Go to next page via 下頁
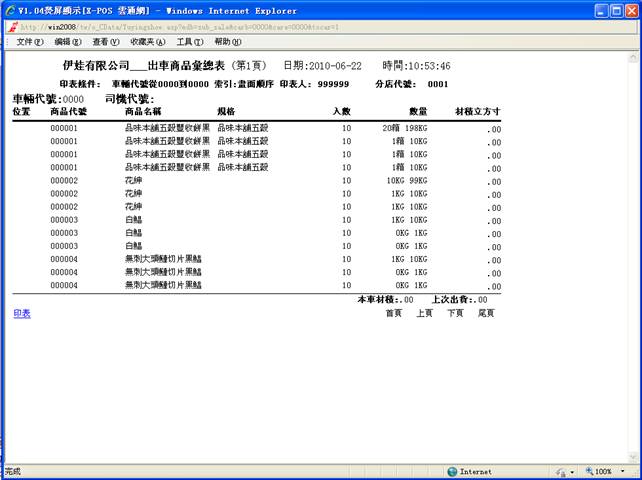642x480 pixels. (x=455, y=313)
